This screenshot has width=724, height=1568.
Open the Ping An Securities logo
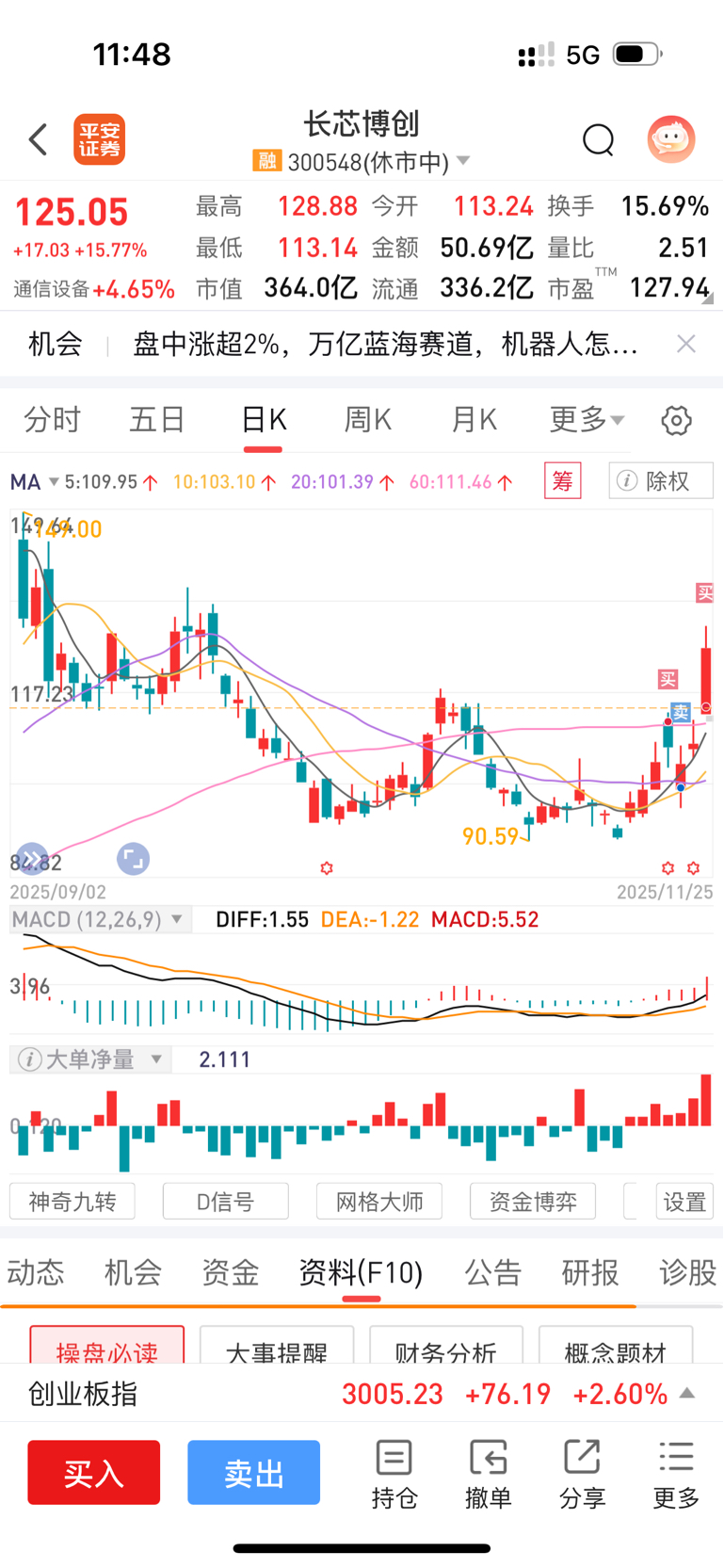pos(100,140)
